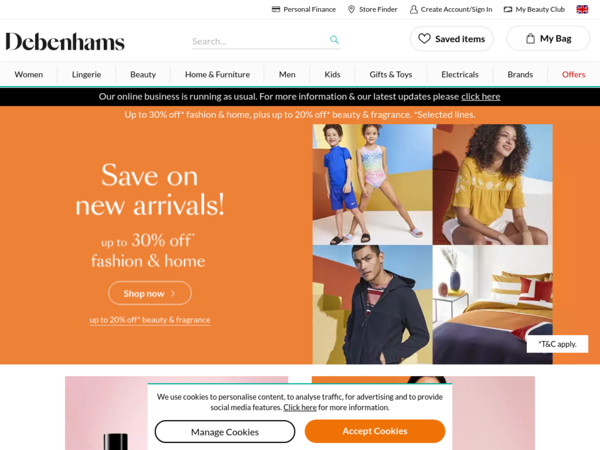Open the Home & Furniture menu
This screenshot has height=450, width=600.
click(x=217, y=75)
